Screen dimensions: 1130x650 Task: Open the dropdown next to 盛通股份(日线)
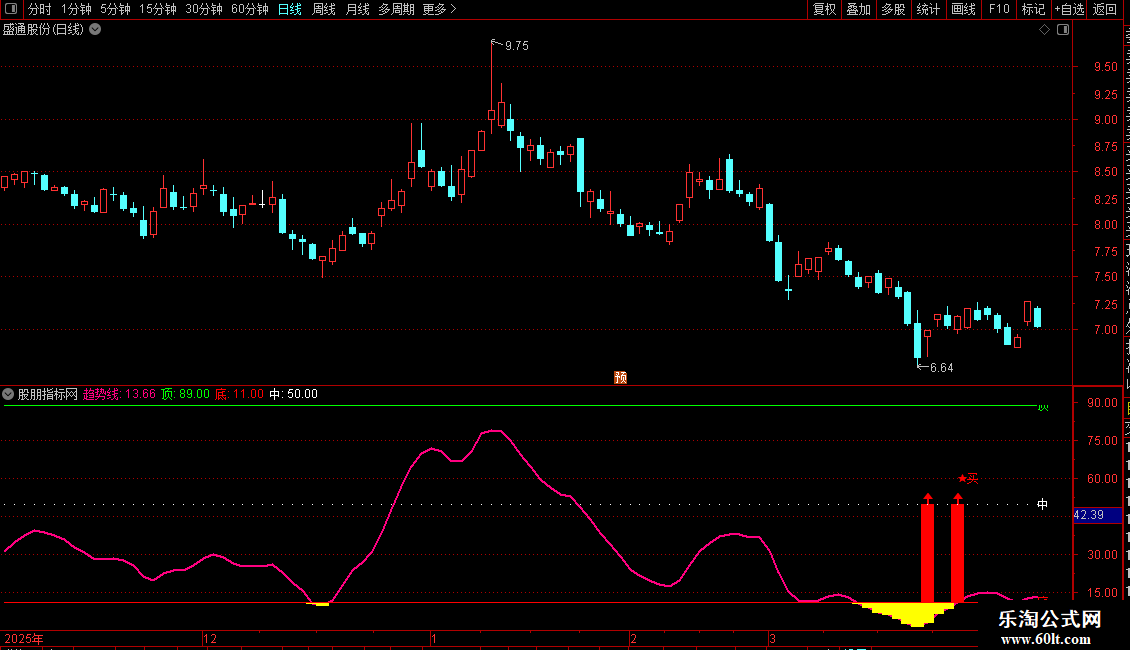click(x=95, y=29)
